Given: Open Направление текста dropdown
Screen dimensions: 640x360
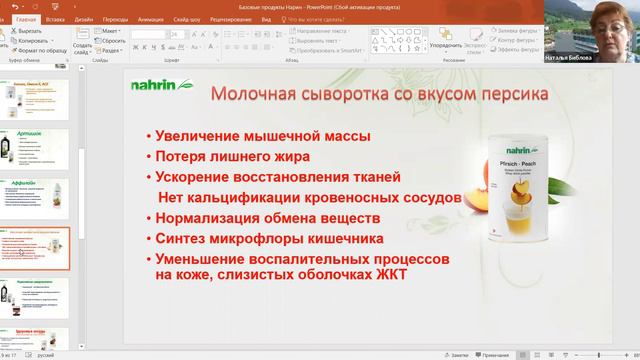Looking at the screenshot, I should [319, 31].
